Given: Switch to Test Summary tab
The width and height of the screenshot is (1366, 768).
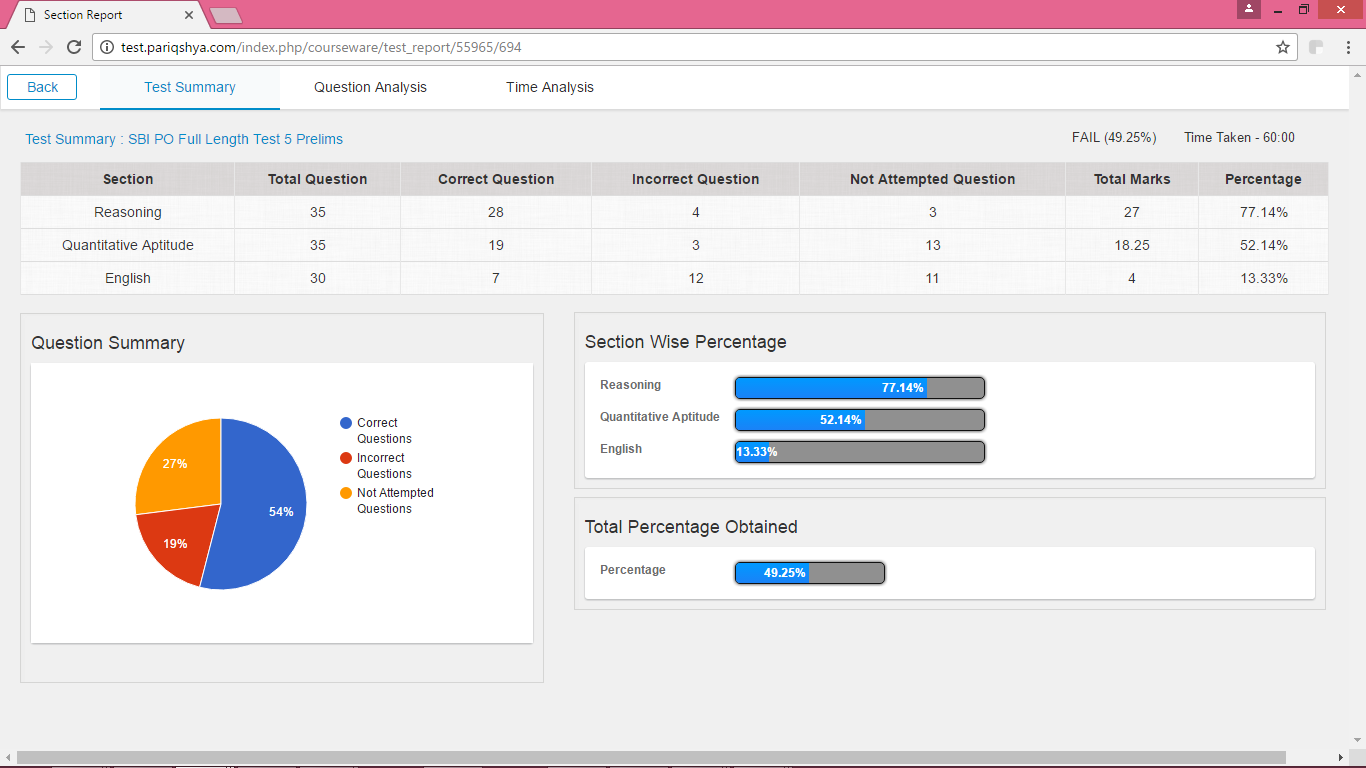Looking at the screenshot, I should (190, 87).
